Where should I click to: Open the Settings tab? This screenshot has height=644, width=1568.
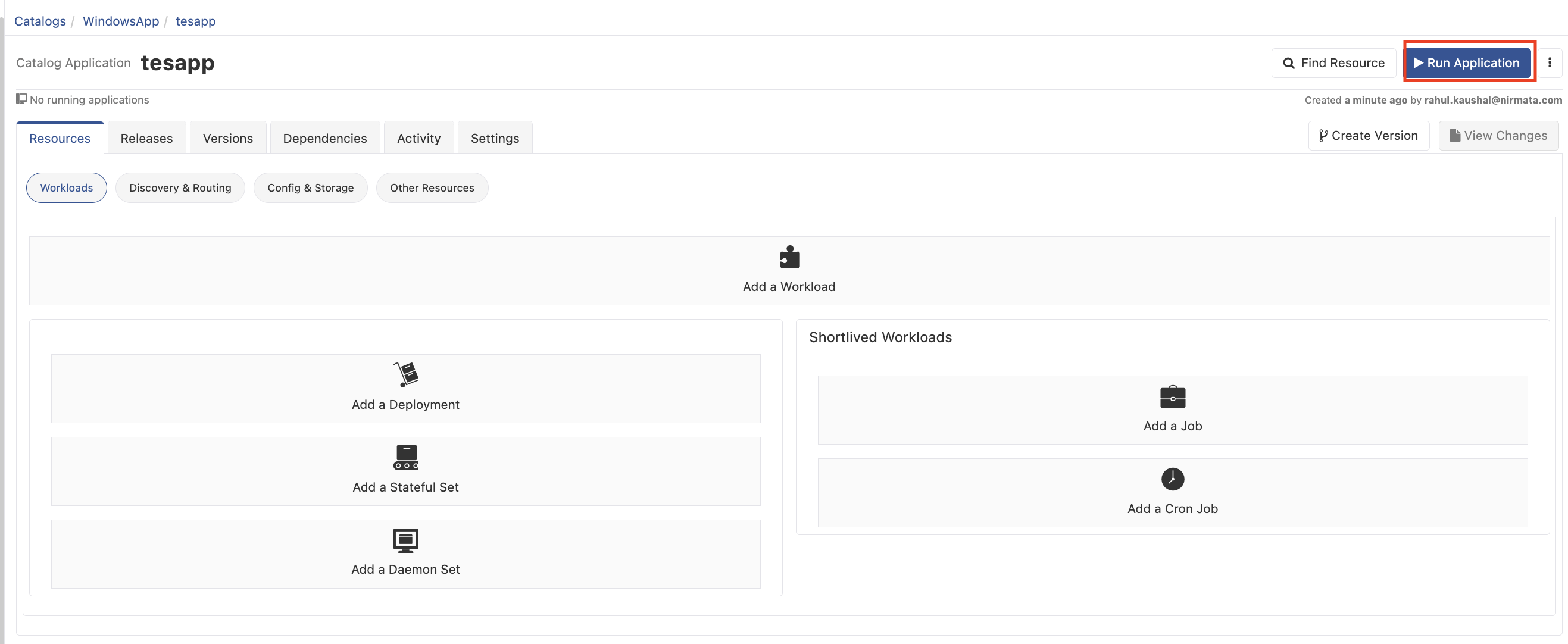pos(495,138)
